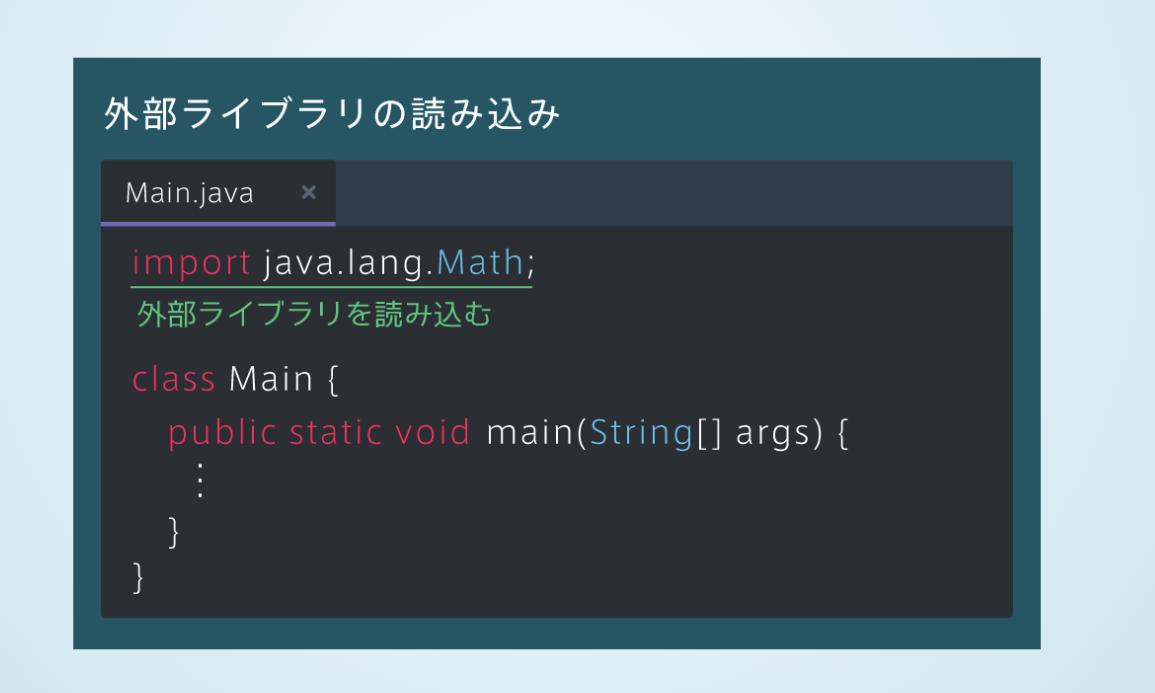Click the import keyword
Screen dimensions: 1155x693
[x=192, y=264]
